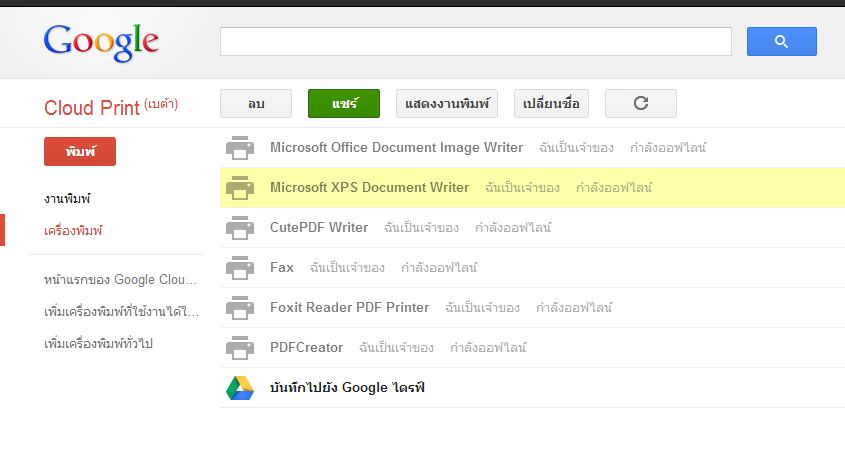Click เปลี่ยนชื่อ to rename the printer
This screenshot has width=845, height=469.
(551, 104)
